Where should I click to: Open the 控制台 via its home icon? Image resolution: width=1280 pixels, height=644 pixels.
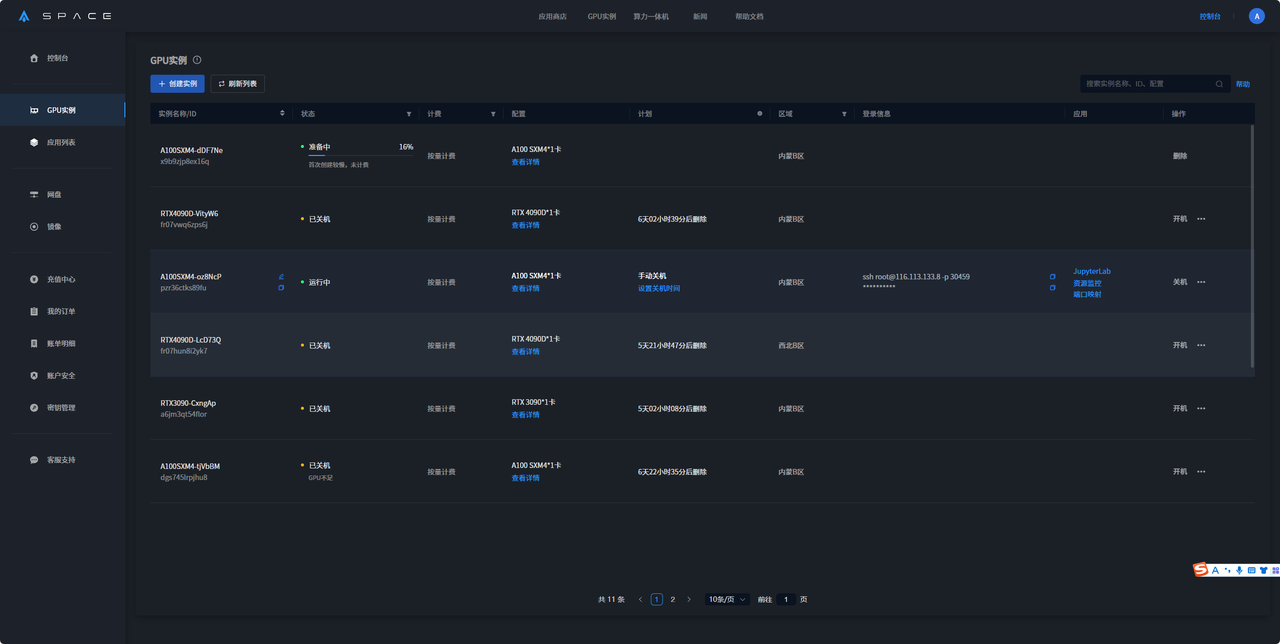[34, 57]
